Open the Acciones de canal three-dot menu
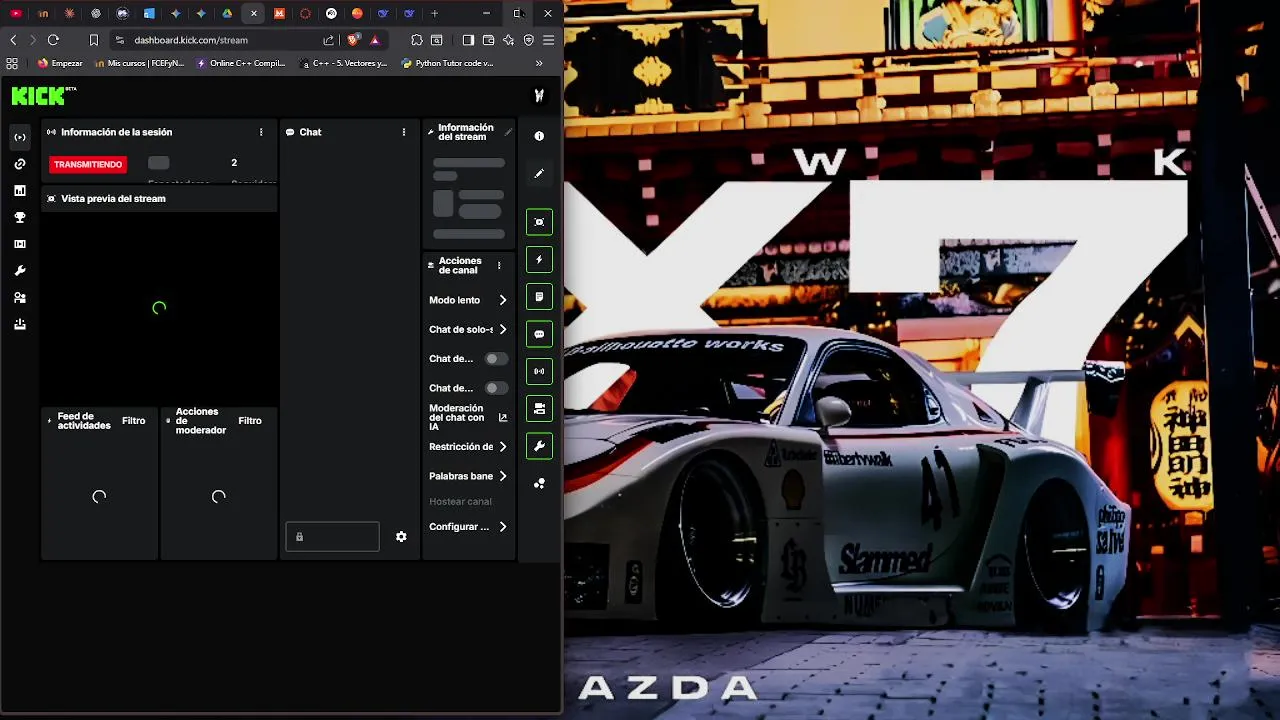 pyautogui.click(x=499, y=266)
